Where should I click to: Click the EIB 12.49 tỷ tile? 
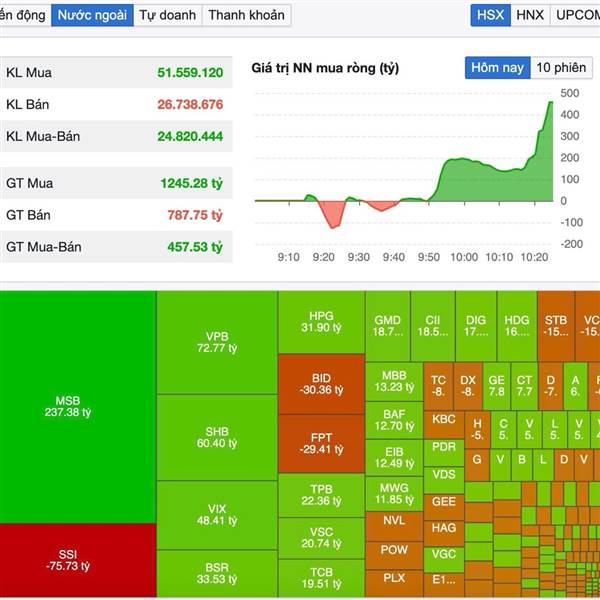[x=394, y=458]
